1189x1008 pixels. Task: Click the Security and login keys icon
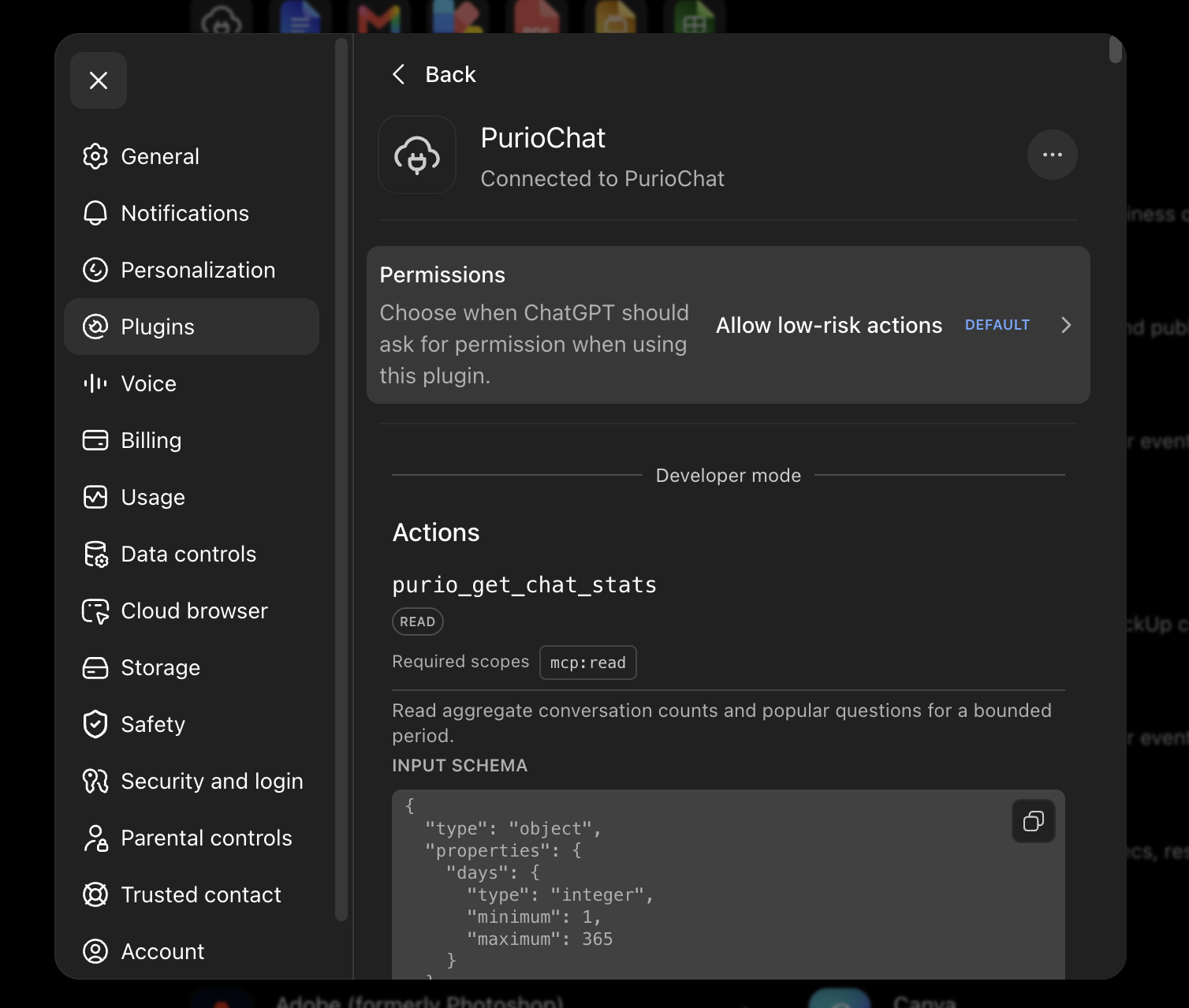[x=95, y=781]
